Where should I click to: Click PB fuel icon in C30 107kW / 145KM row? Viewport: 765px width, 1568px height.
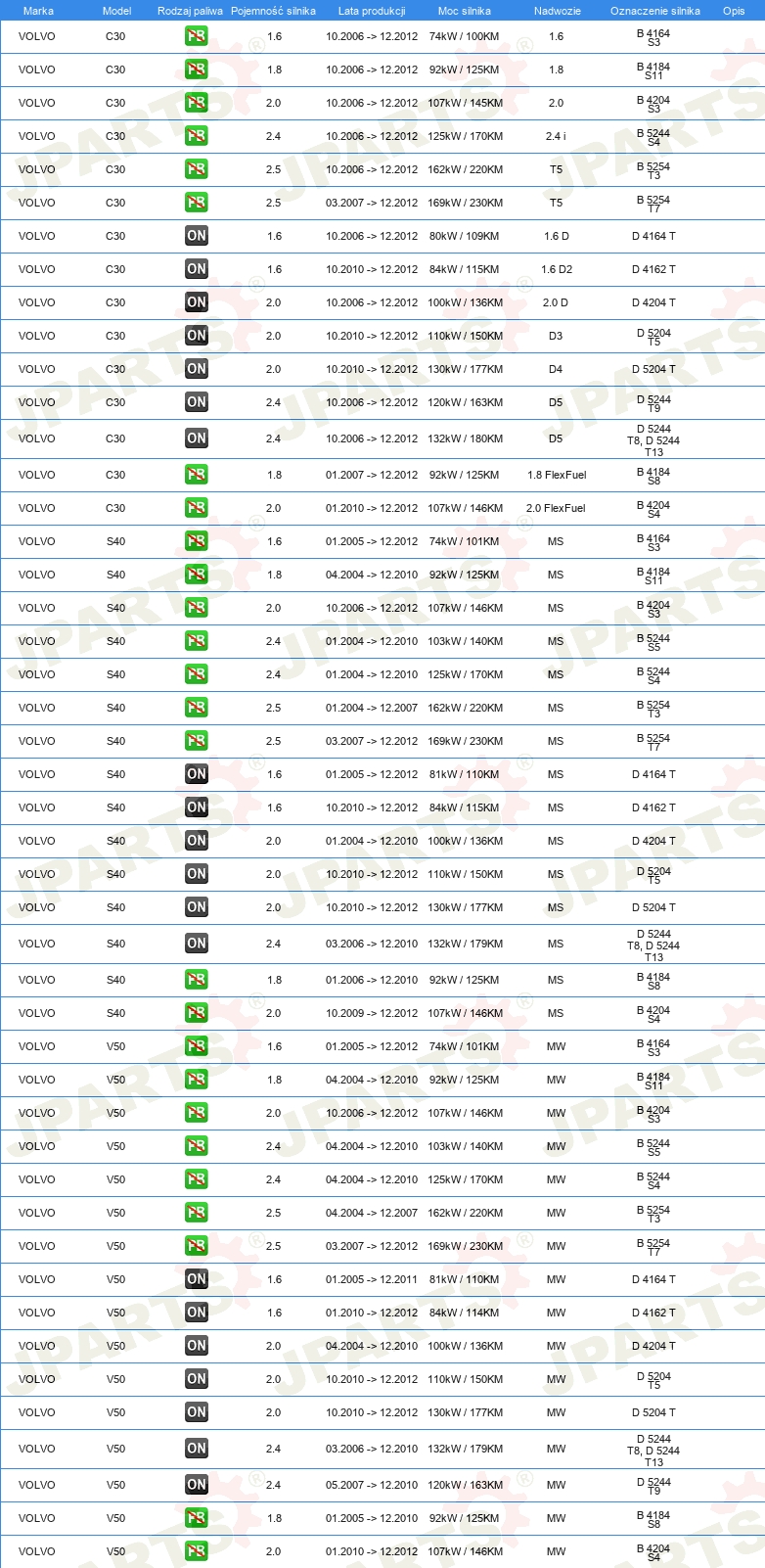tap(197, 103)
